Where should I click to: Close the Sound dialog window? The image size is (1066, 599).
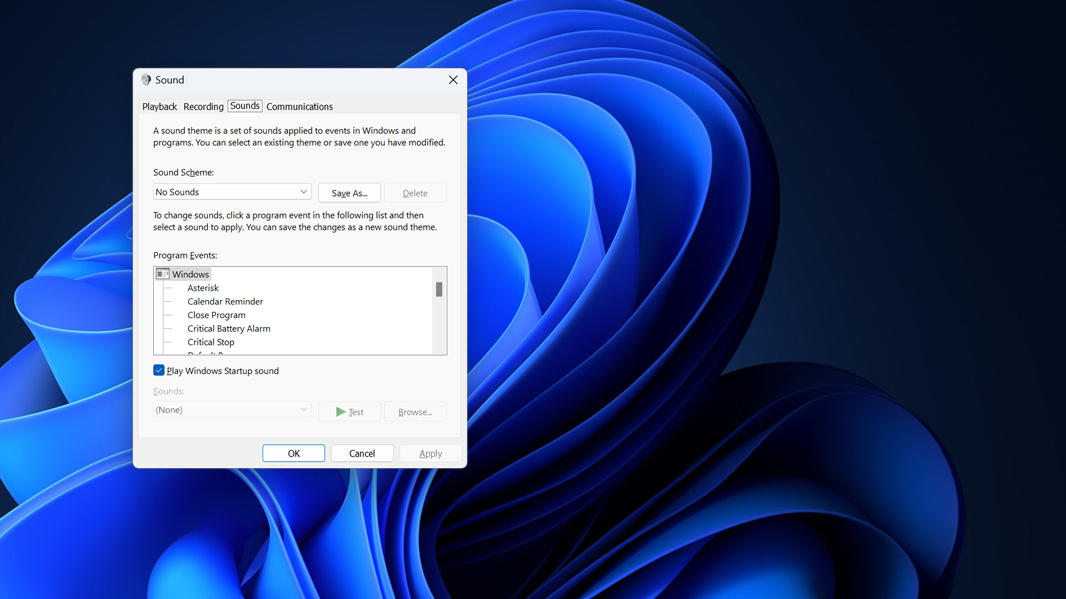pyautogui.click(x=453, y=80)
